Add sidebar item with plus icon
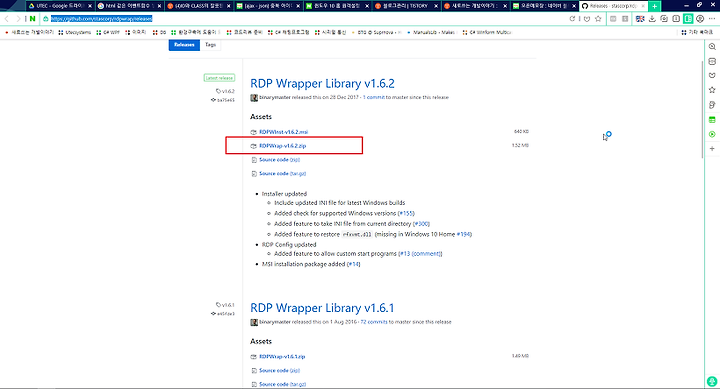The image size is (720, 389). coord(712,148)
